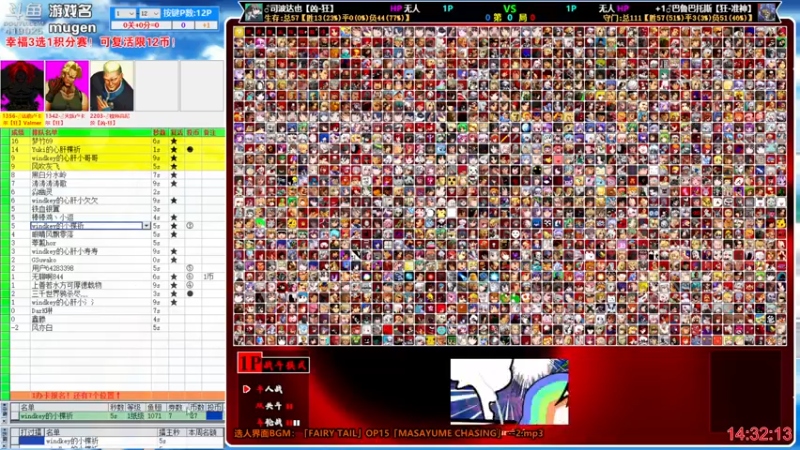Click the circled number in 用户64283398 row
Image resolution: width=800 pixels, height=450 pixels.
pyautogui.click(x=190, y=268)
